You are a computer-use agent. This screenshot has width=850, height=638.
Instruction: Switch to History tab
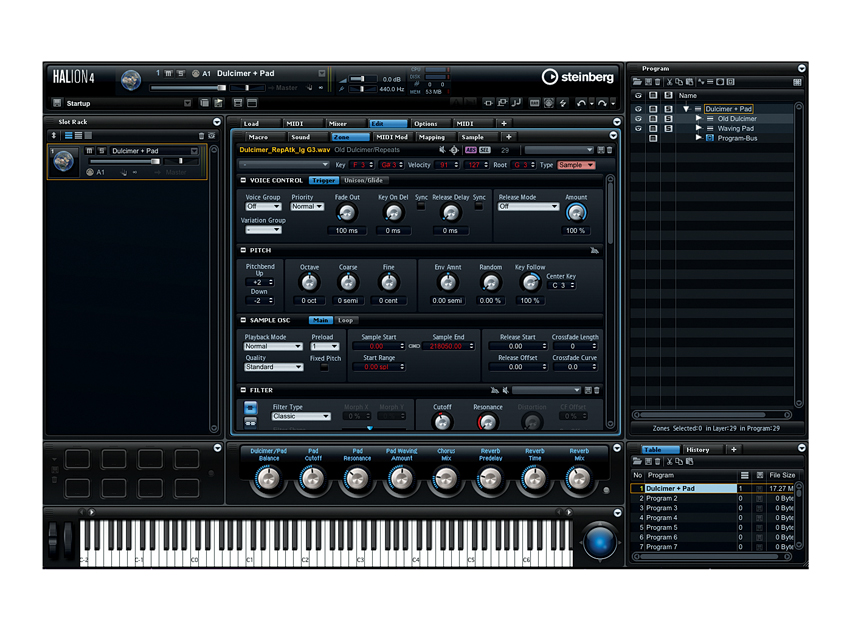(x=701, y=449)
